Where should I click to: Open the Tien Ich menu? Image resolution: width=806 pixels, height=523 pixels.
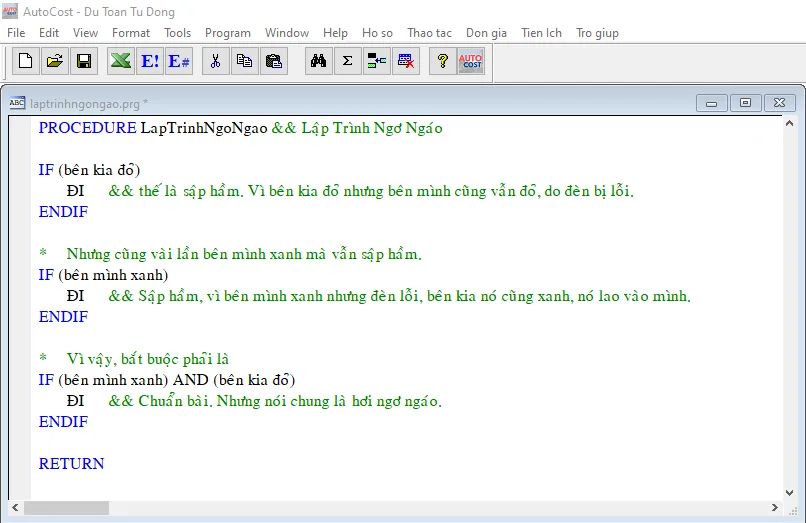541,33
